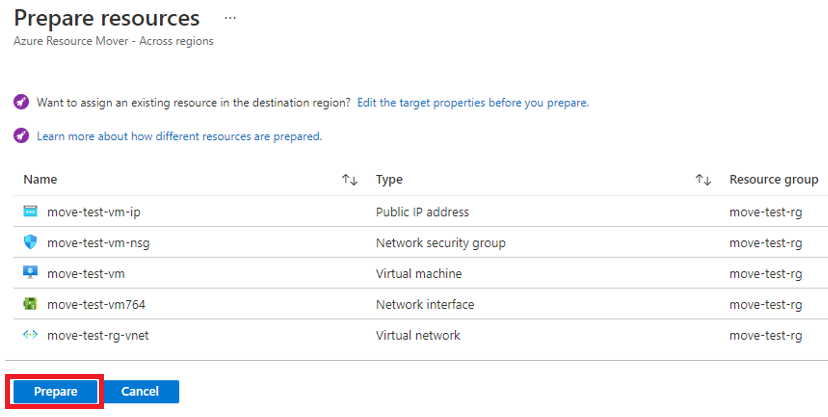Viewport: 828px width, 417px height.
Task: Click the network interface icon for move-test-vm764
Action: coord(31,304)
